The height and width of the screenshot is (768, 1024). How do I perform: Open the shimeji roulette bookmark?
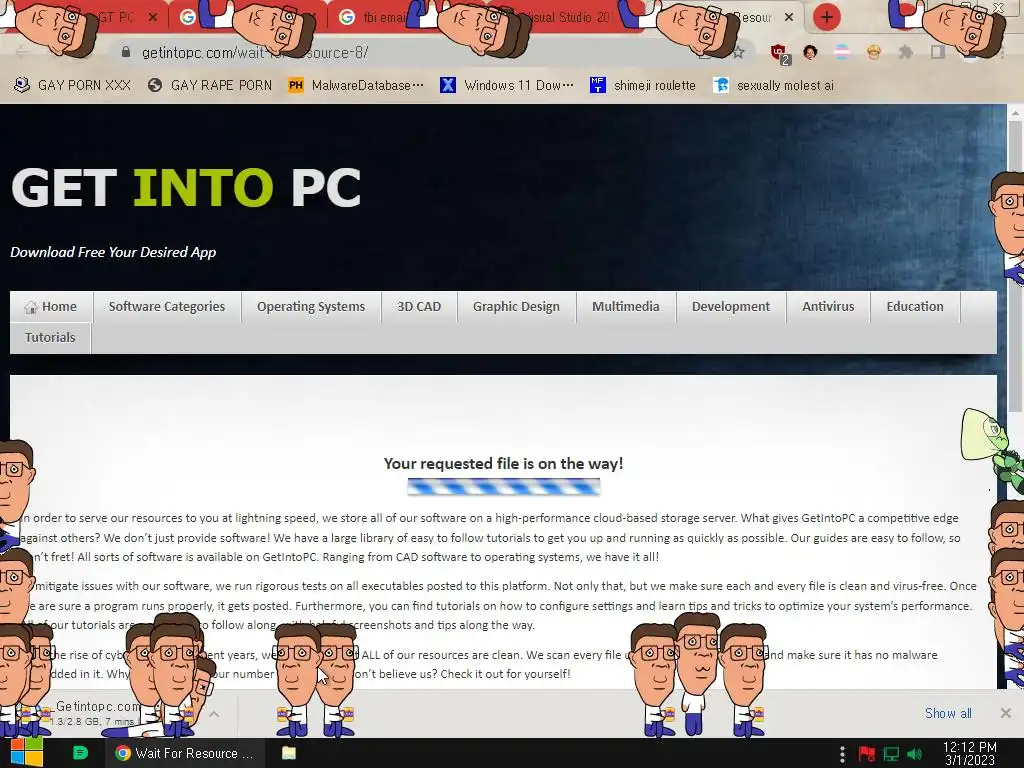point(643,85)
